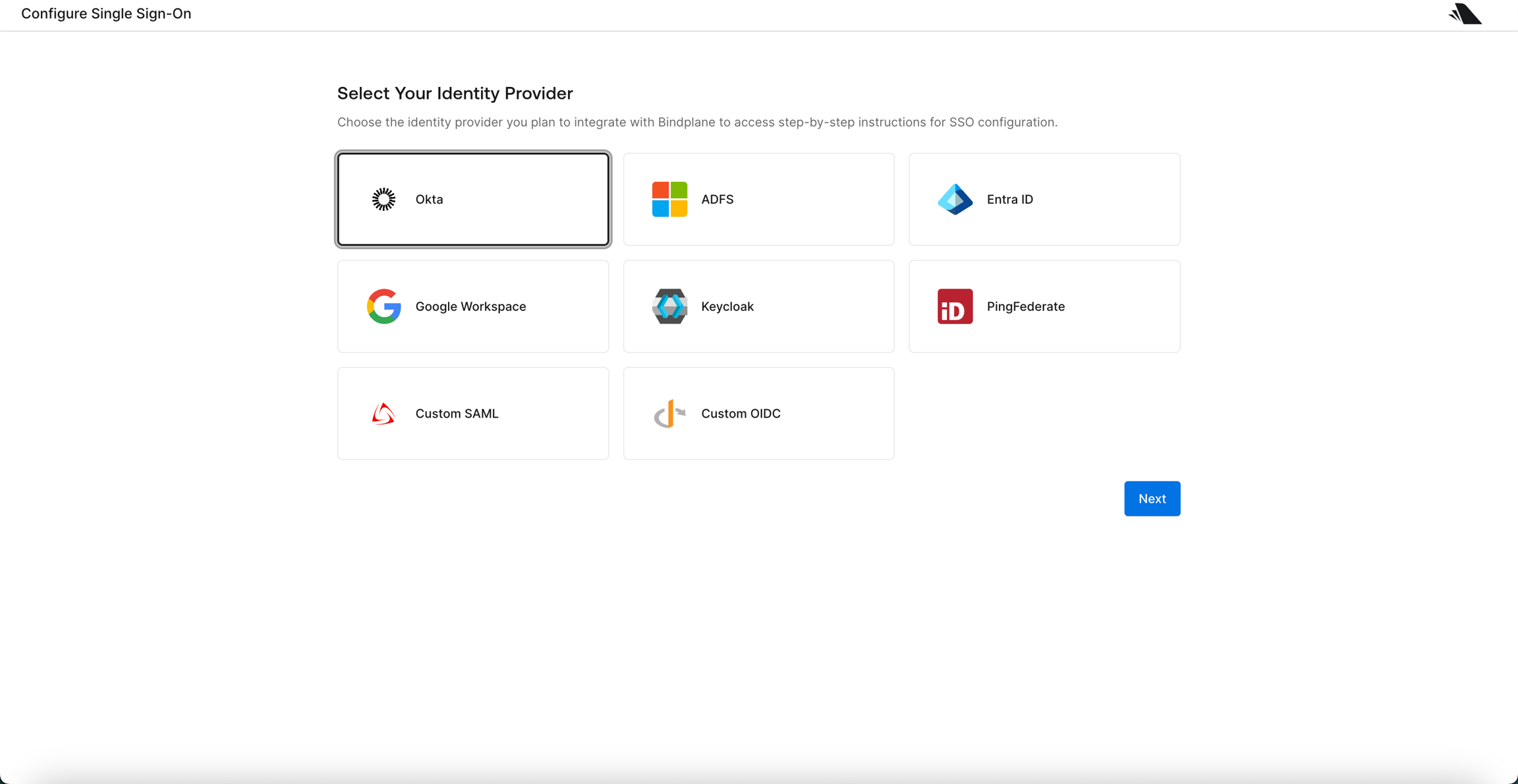Select the Keycloak provider card
Image resolution: width=1518 pixels, height=784 pixels.
(758, 306)
